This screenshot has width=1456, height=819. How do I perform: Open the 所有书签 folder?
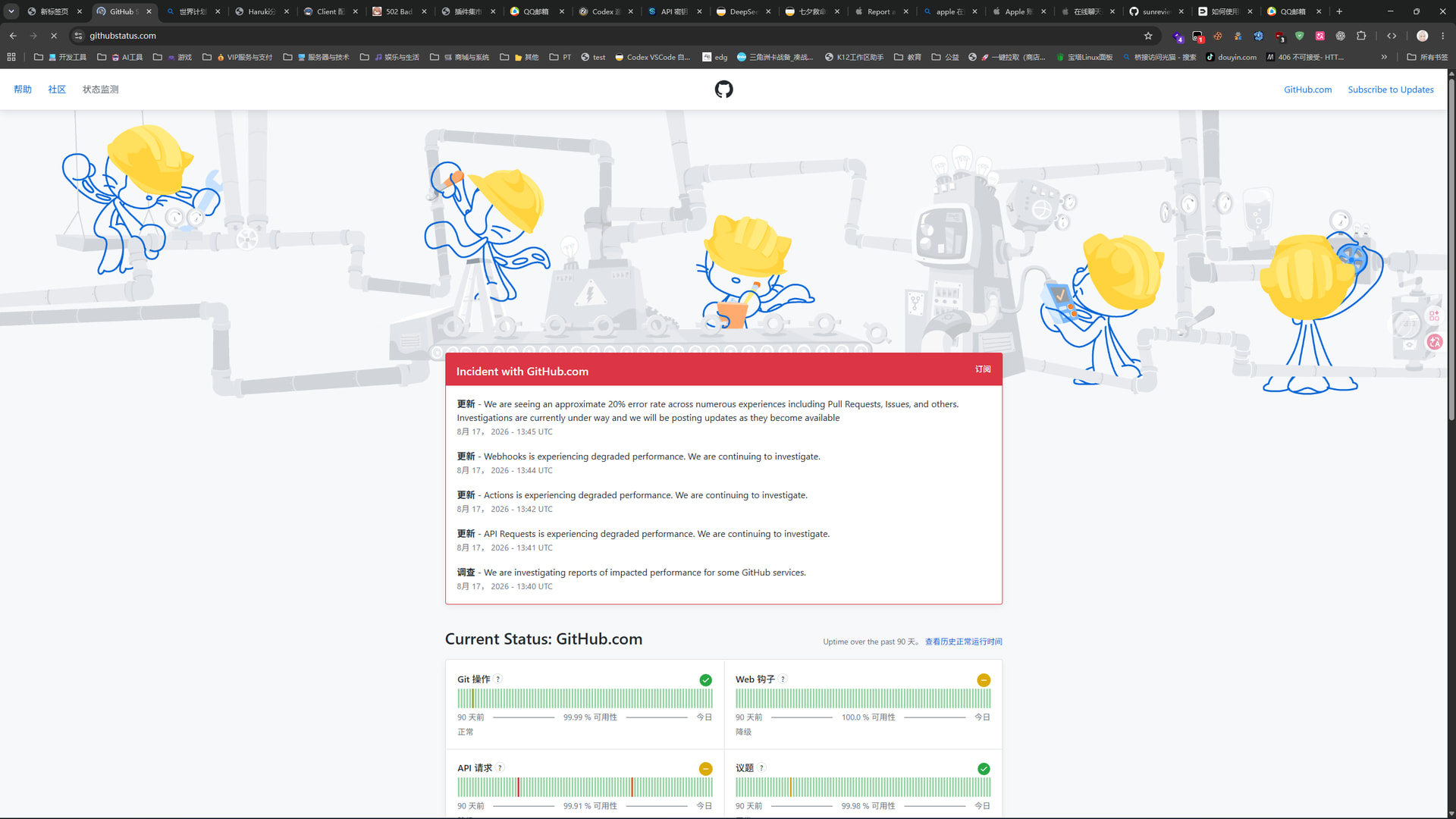point(1427,57)
